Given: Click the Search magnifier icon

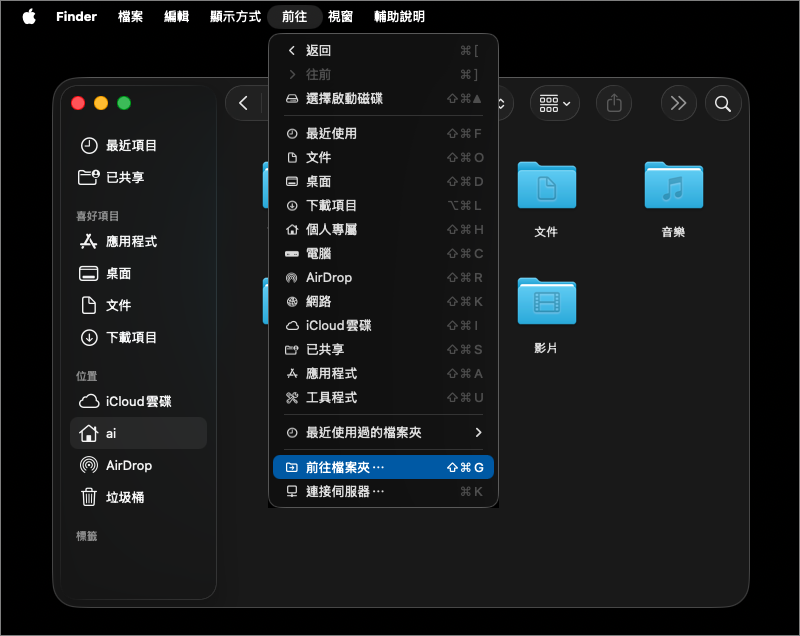Looking at the screenshot, I should tap(722, 103).
